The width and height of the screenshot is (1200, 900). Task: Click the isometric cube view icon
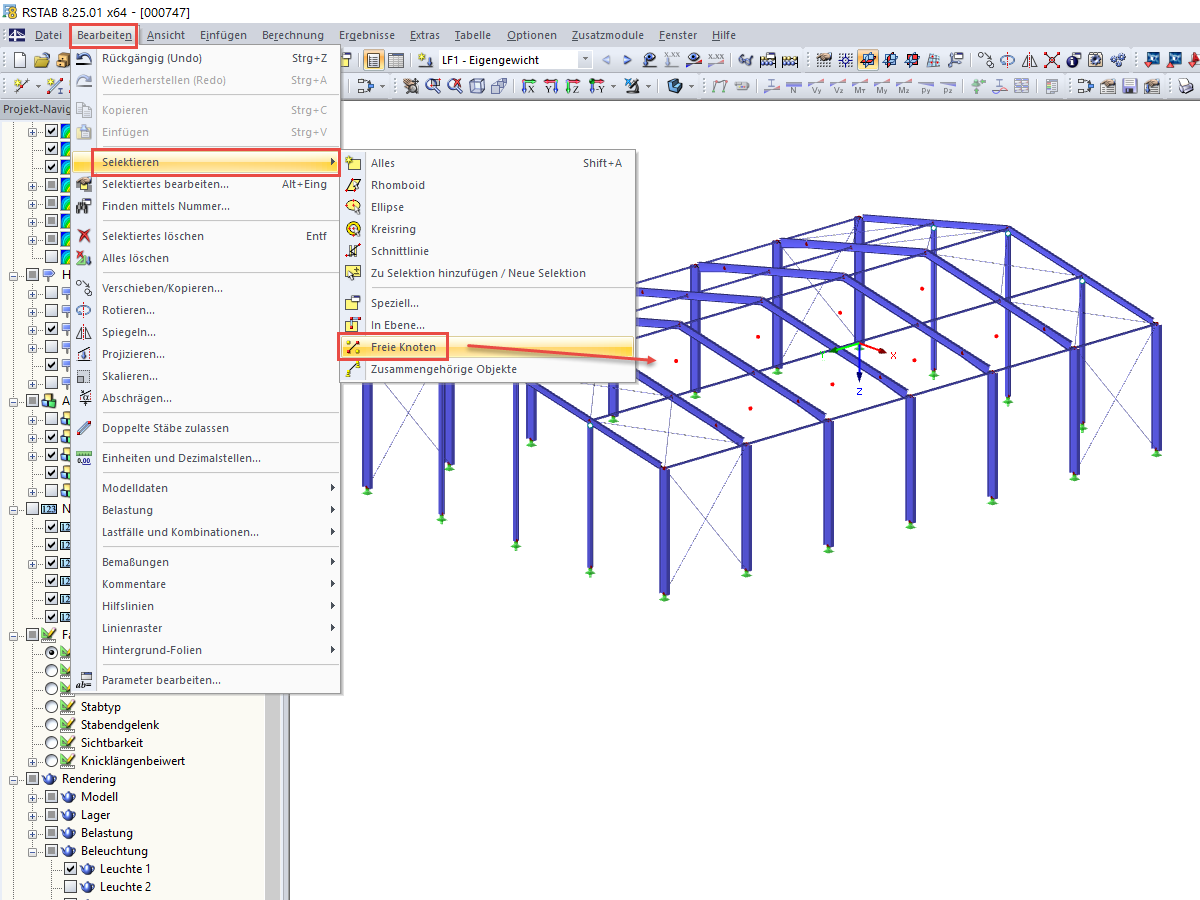(x=476, y=87)
